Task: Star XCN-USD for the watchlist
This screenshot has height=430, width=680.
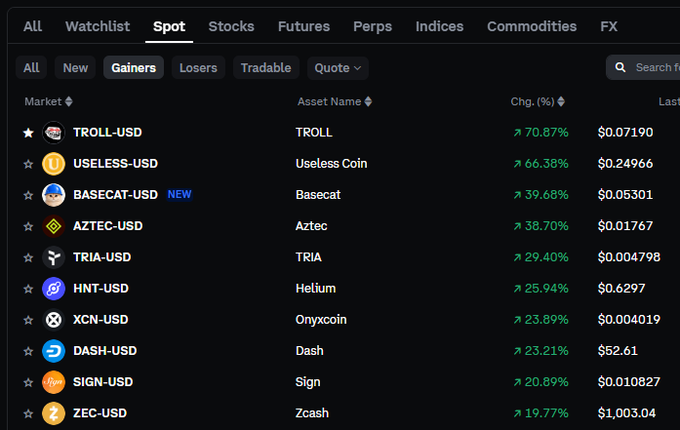Action: click(28, 320)
